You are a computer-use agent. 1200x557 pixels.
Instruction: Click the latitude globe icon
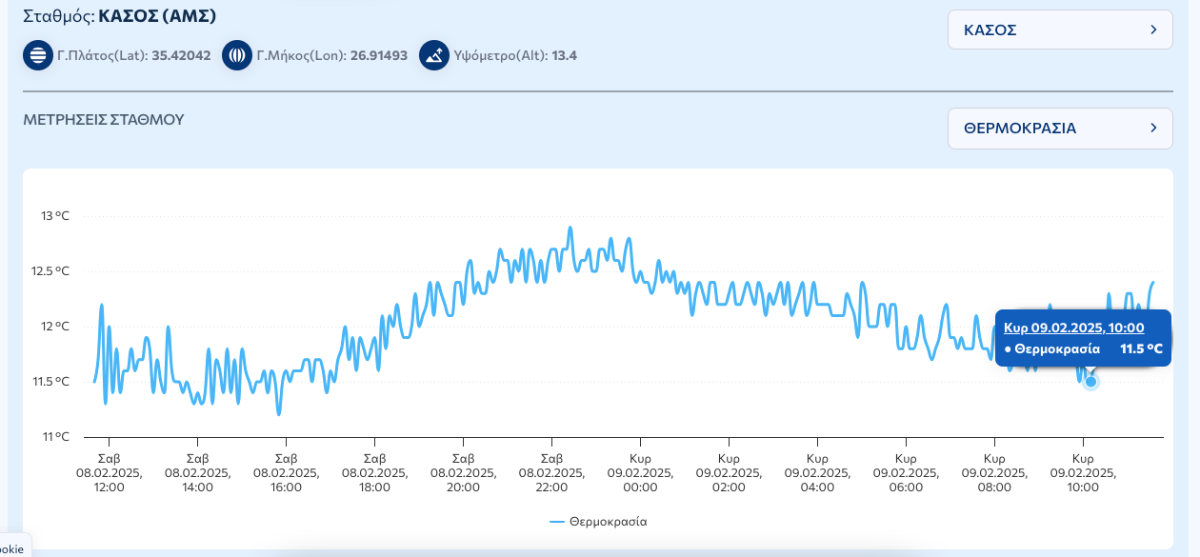(x=37, y=55)
